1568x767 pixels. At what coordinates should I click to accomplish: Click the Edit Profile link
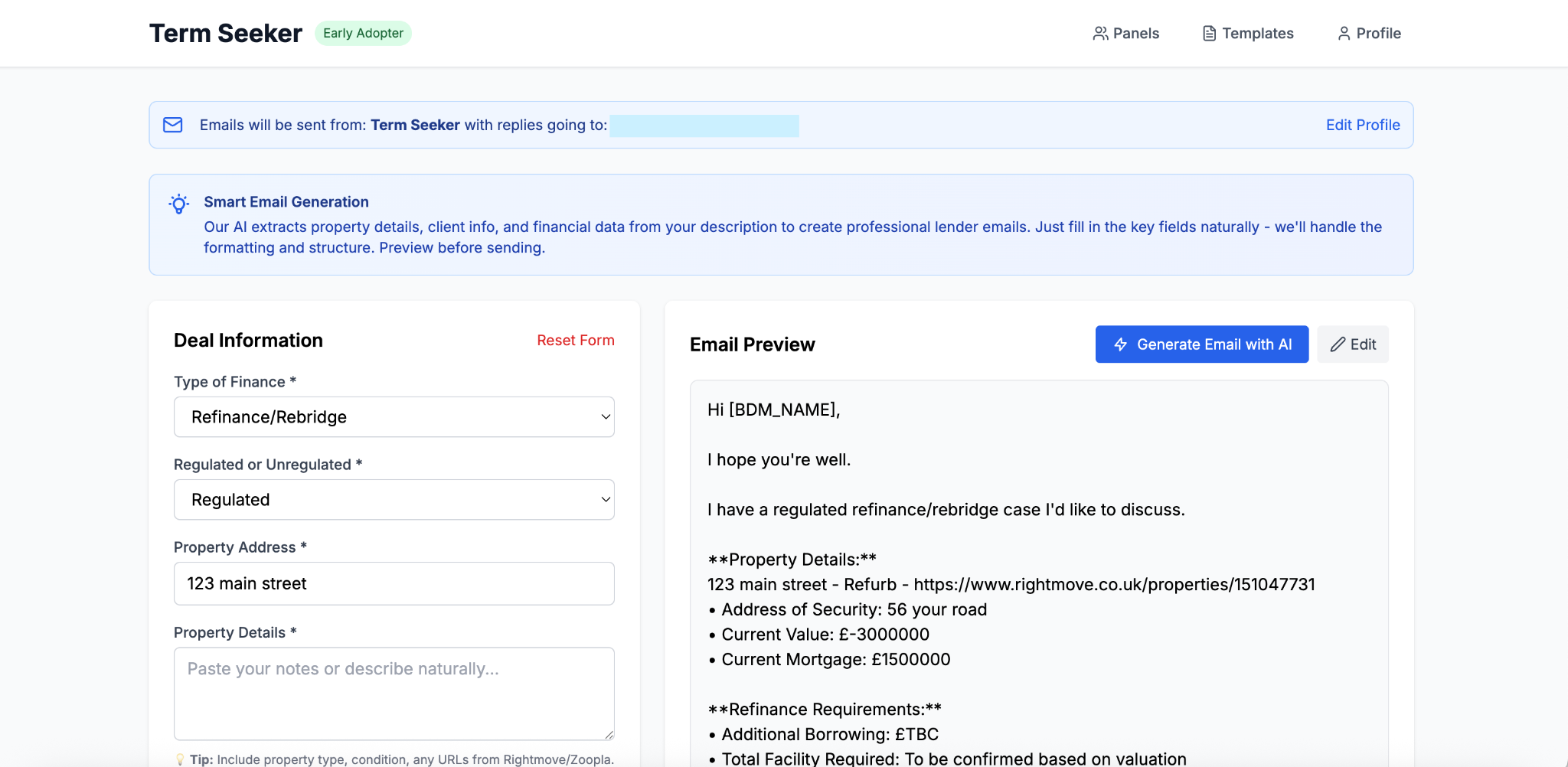(1362, 125)
